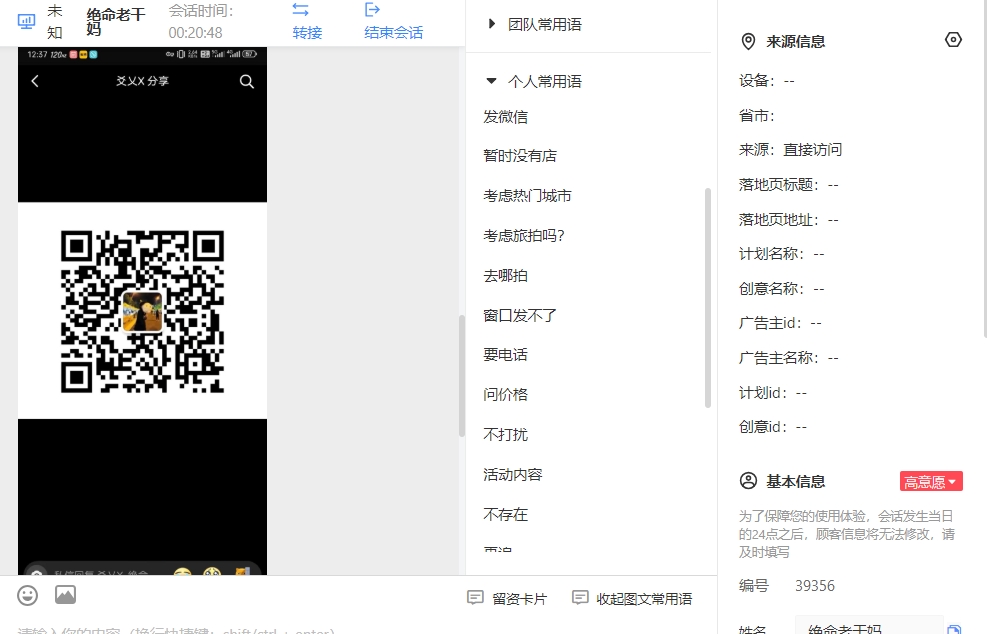
Task: Click the 计划id row
Action: 773,393
